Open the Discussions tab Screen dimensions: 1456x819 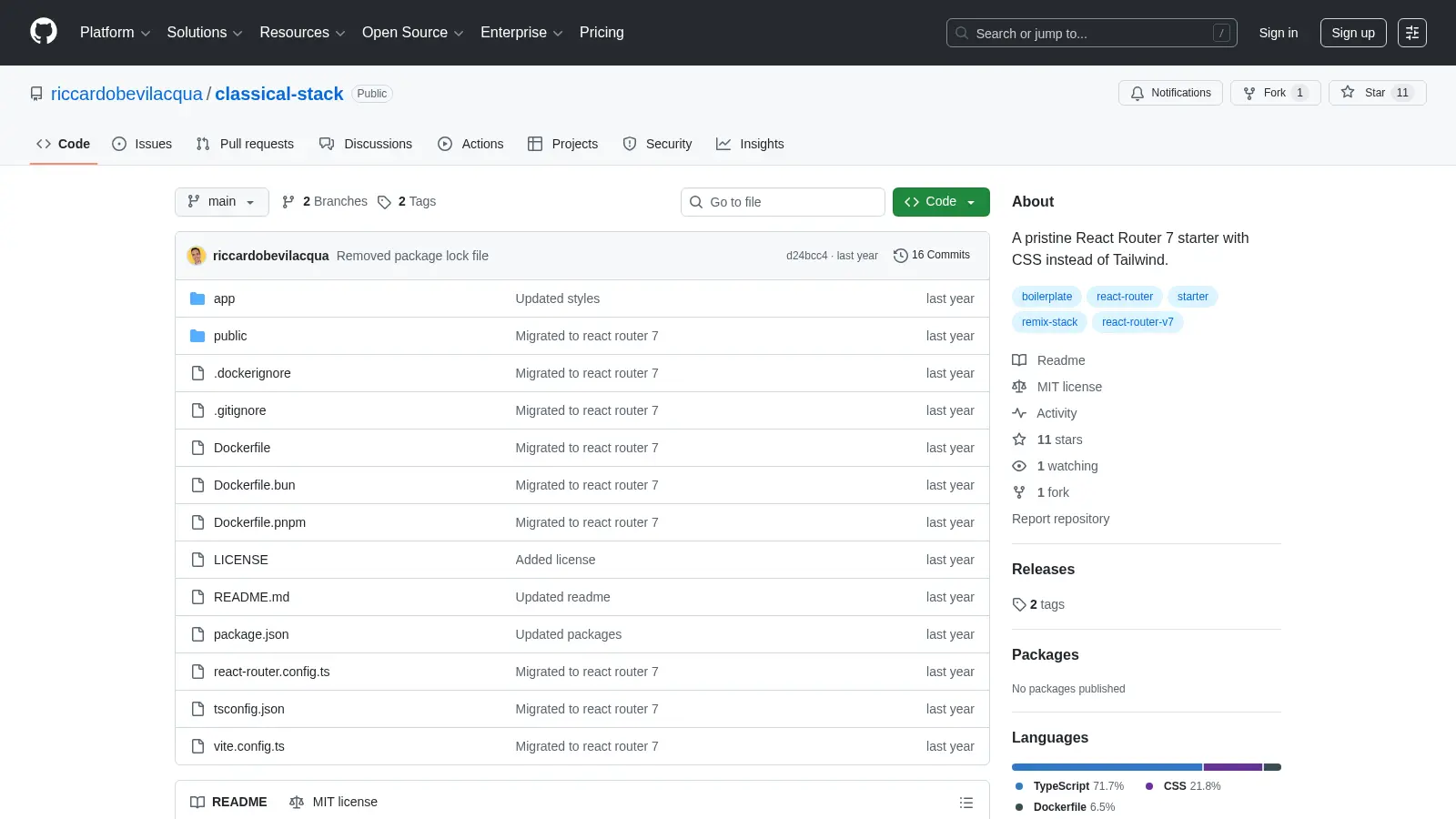(x=366, y=144)
